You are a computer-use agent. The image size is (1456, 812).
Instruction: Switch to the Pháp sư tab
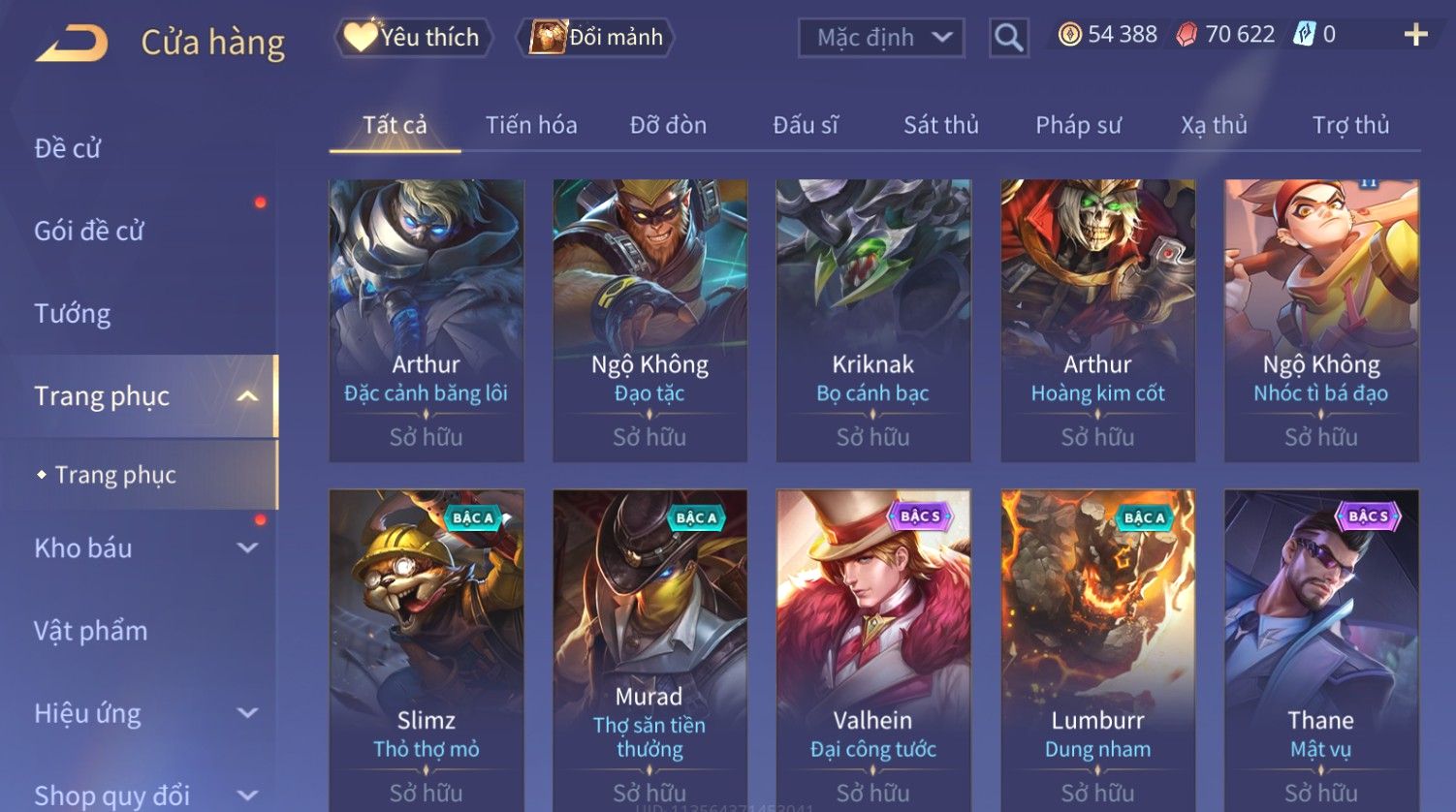coord(1078,125)
